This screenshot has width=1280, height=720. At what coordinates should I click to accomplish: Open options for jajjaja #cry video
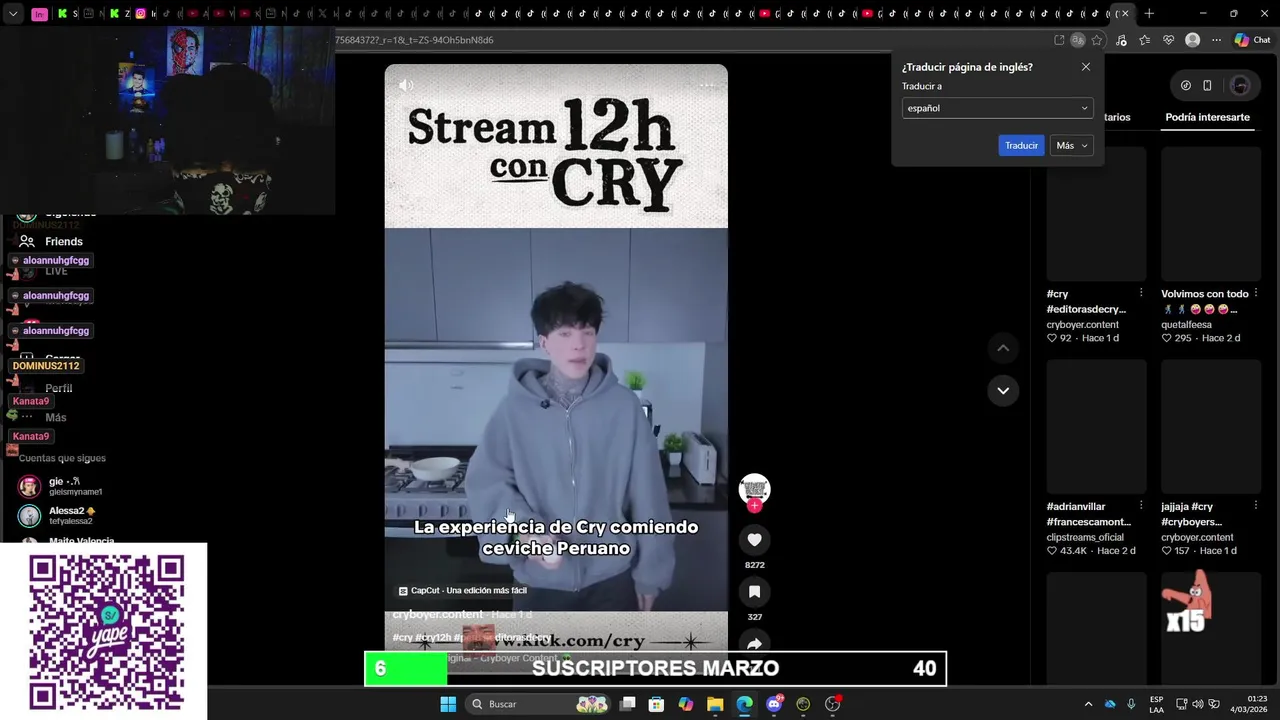pos(1256,506)
